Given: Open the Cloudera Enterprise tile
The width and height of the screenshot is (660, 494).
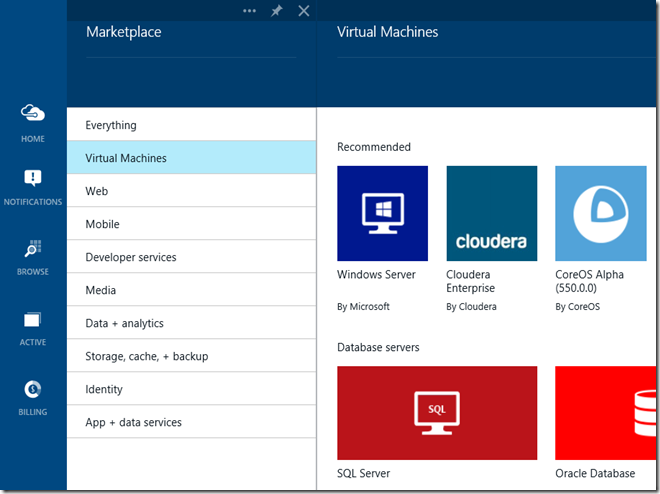Looking at the screenshot, I should point(491,213).
